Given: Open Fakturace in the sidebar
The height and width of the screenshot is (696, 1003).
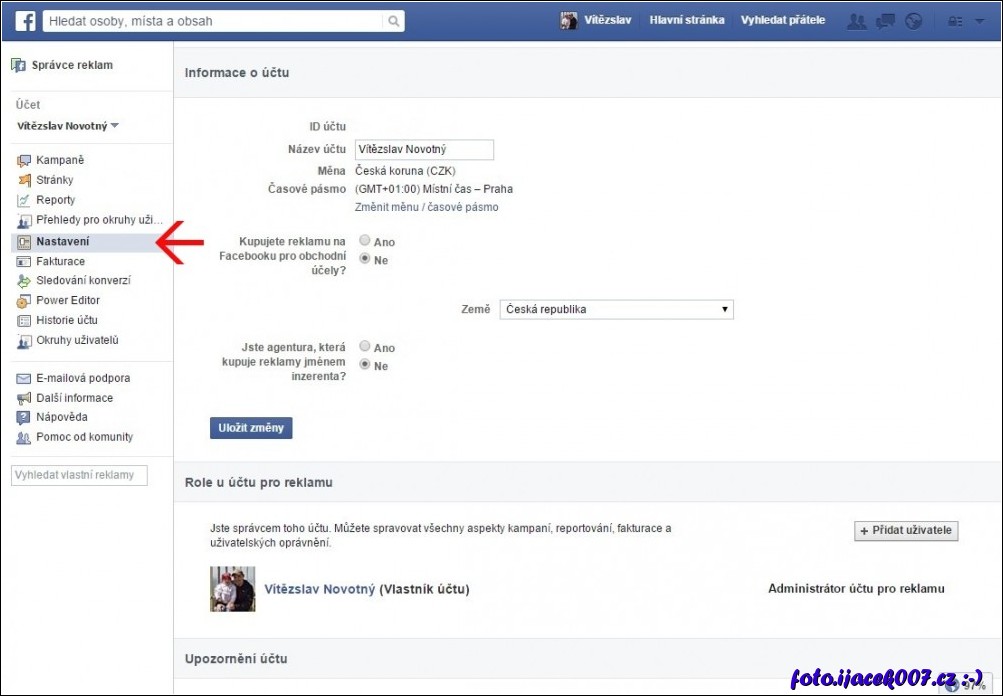Looking at the screenshot, I should pyautogui.click(x=60, y=261).
